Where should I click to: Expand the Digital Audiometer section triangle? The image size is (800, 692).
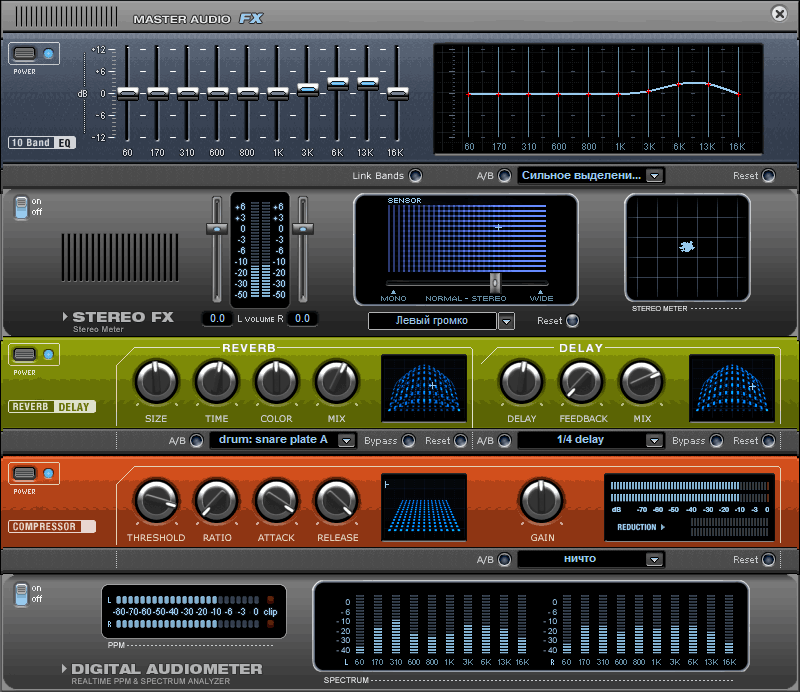click(64, 669)
